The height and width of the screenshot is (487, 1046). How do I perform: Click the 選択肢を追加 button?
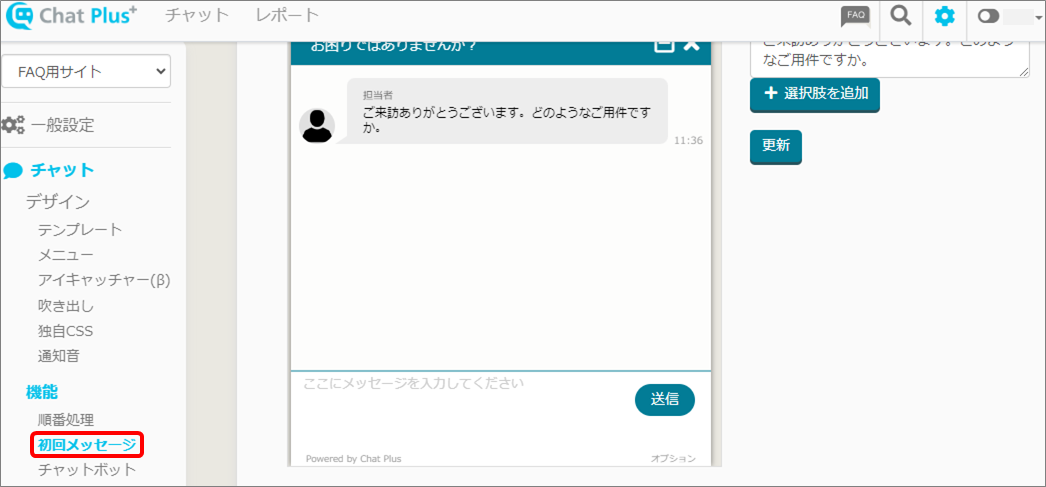tap(815, 95)
